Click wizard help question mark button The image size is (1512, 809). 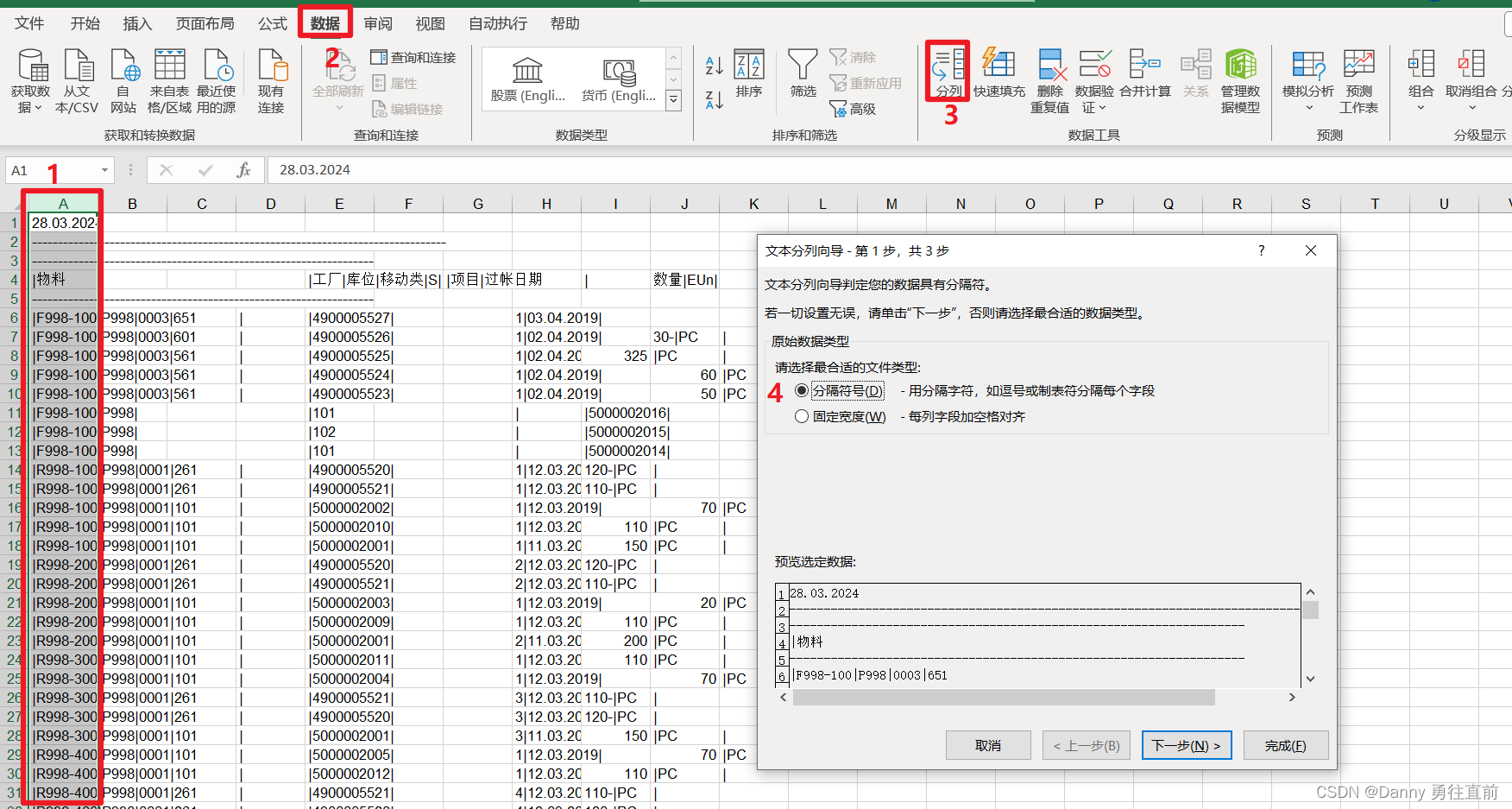1262,250
